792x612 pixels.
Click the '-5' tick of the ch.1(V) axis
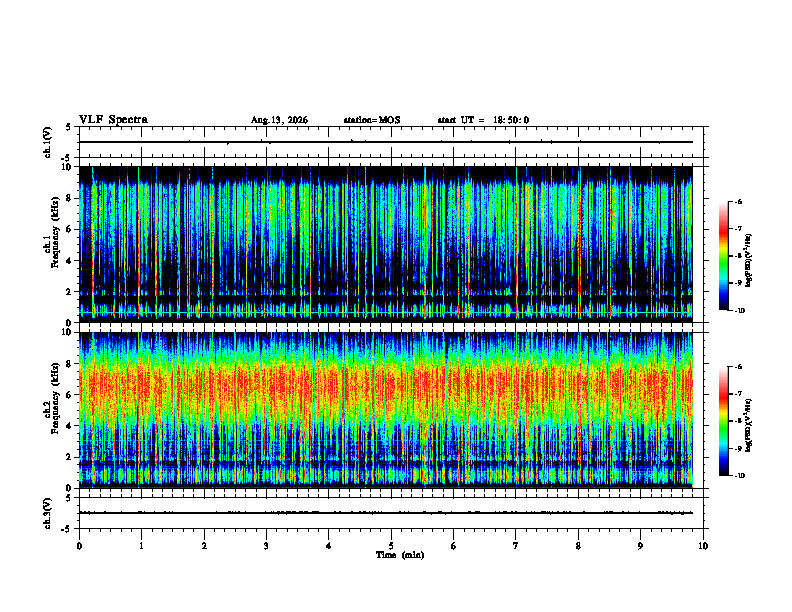[x=67, y=159]
